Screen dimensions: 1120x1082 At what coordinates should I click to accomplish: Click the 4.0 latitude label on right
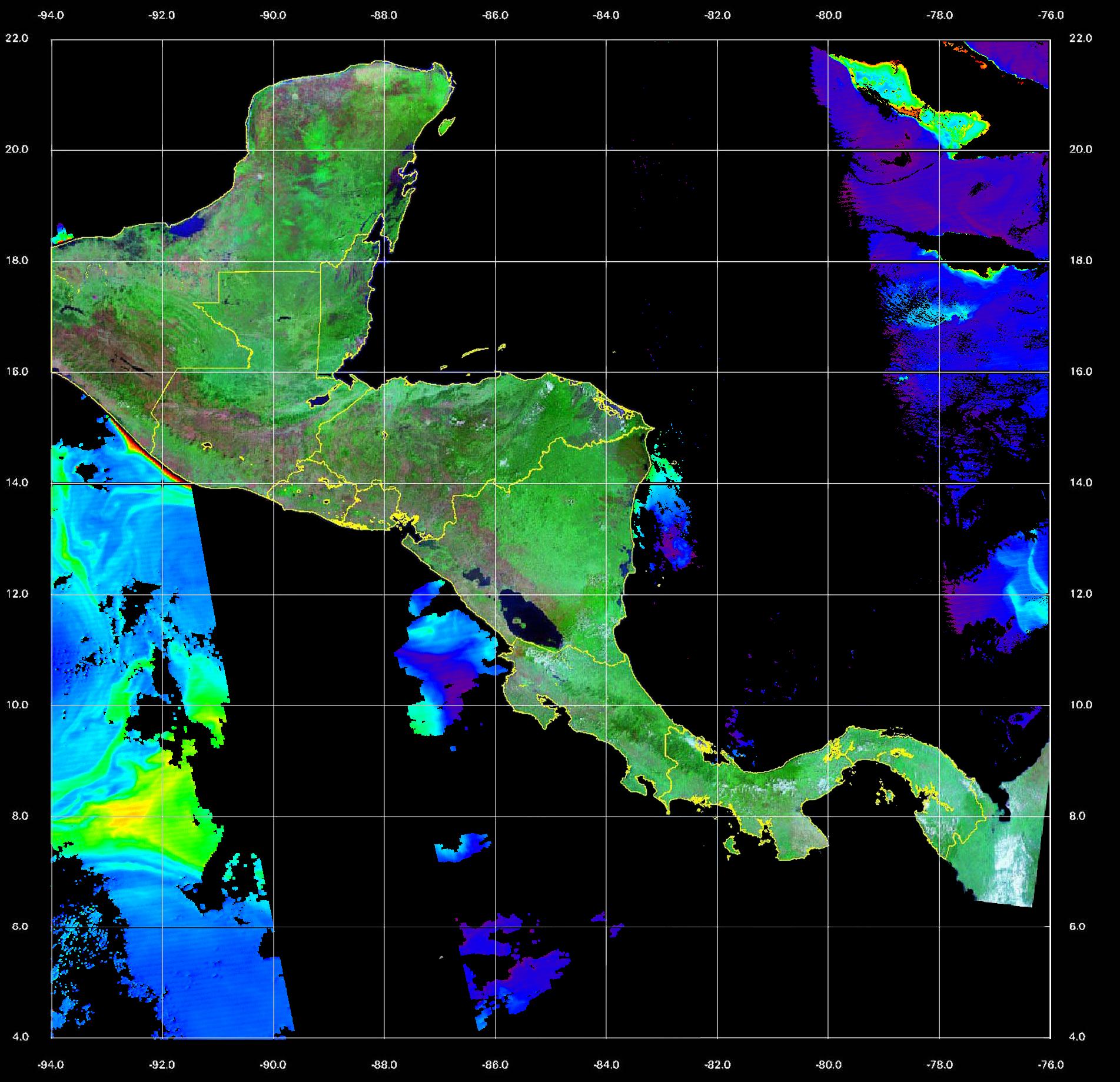[x=1076, y=1037]
